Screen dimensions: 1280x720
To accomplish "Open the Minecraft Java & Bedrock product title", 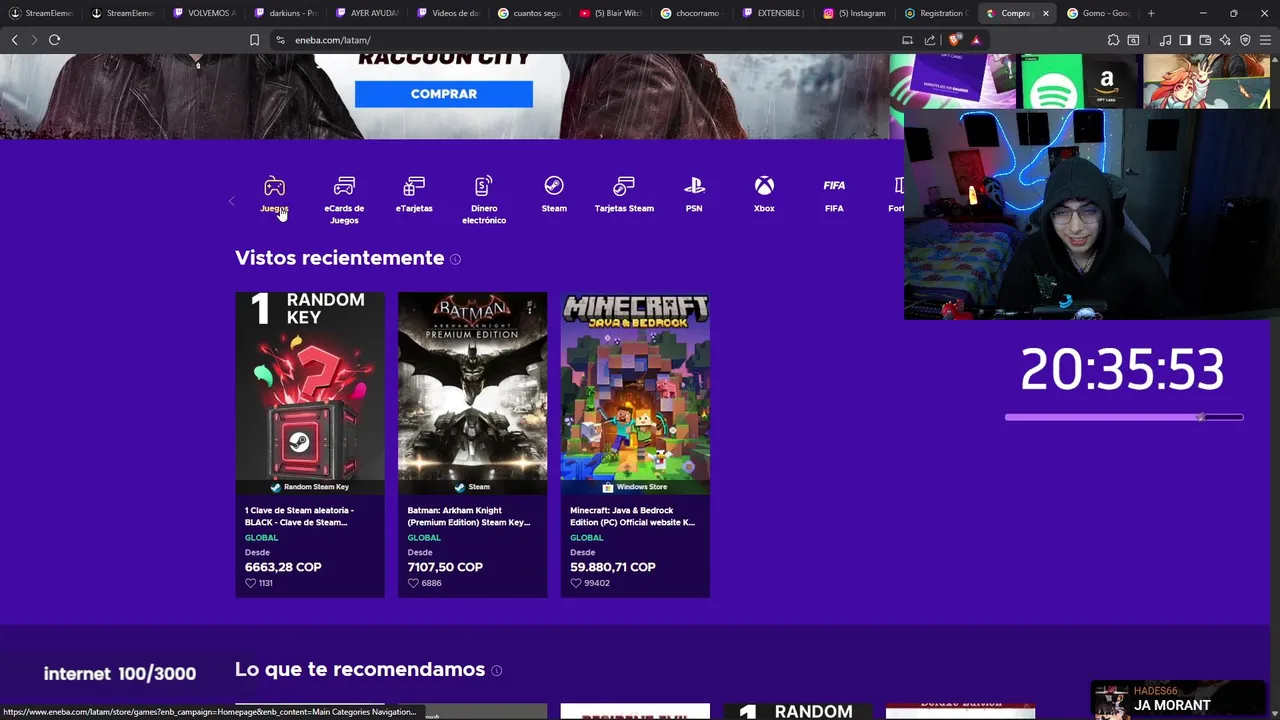I will [x=632, y=516].
